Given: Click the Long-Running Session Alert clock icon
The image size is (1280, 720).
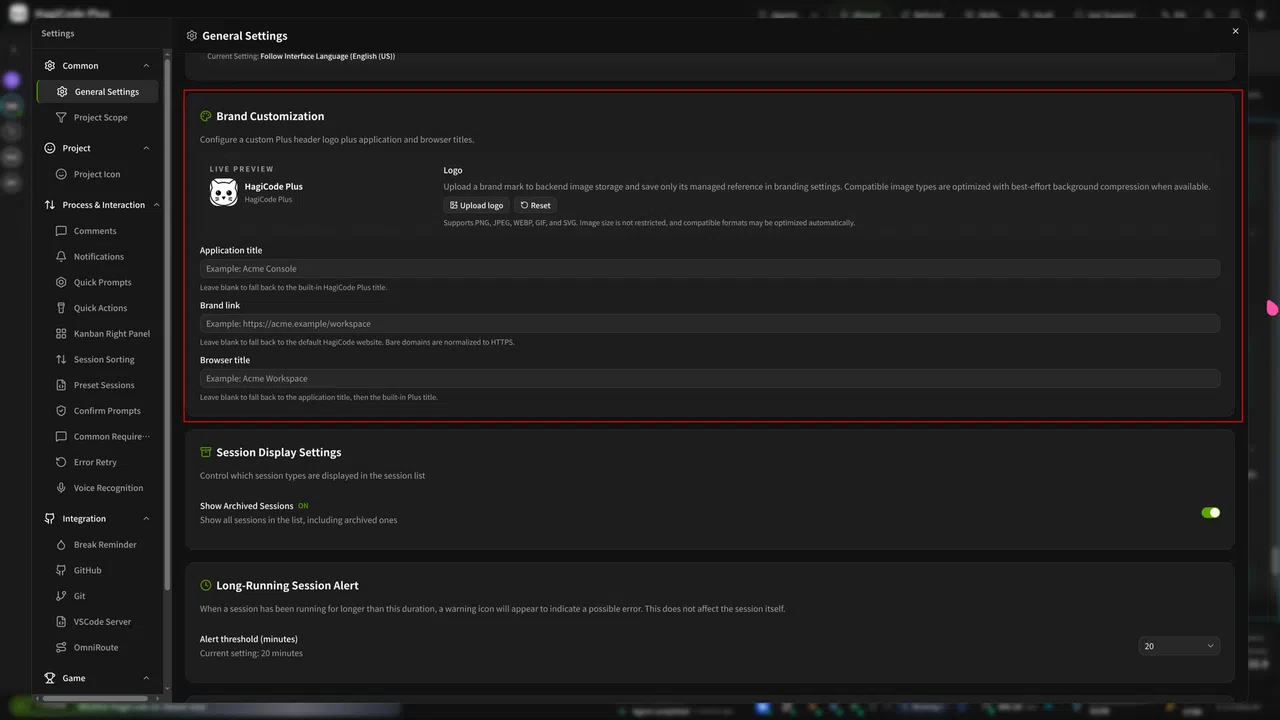Looking at the screenshot, I should click(x=206, y=585).
